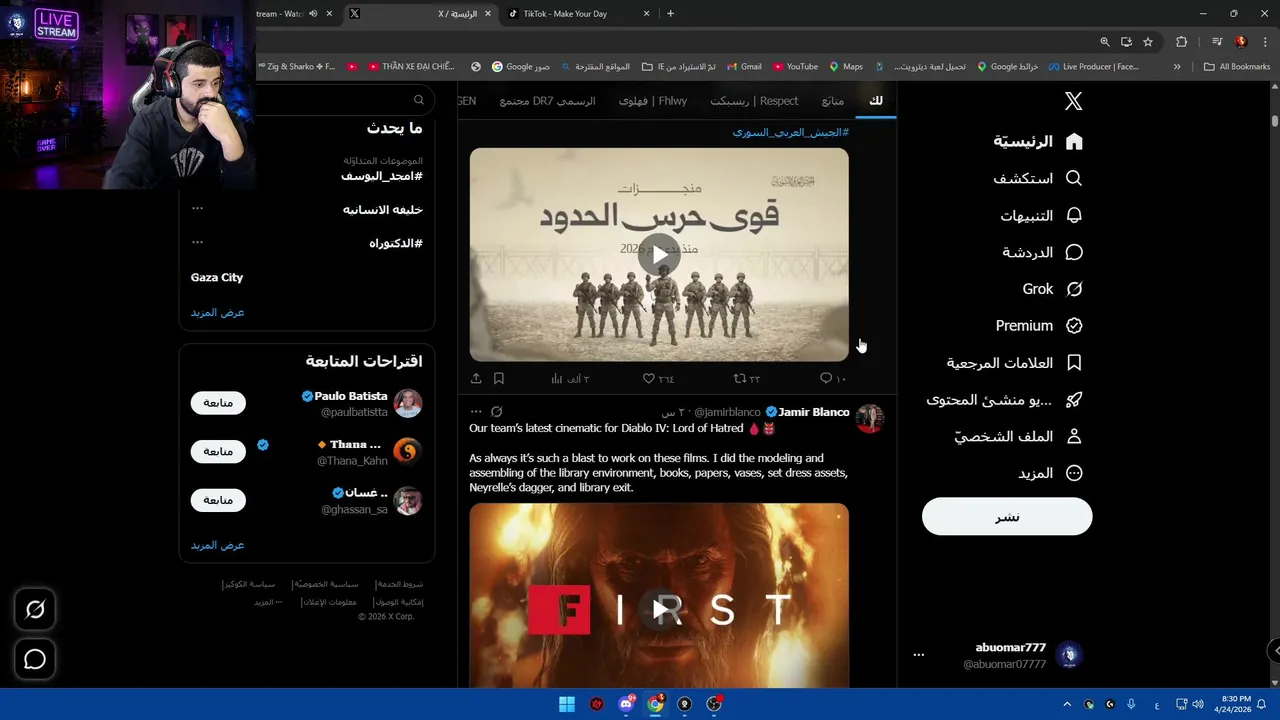
Task: Open trending topic #امجد_اليوسف
Action: point(381,175)
